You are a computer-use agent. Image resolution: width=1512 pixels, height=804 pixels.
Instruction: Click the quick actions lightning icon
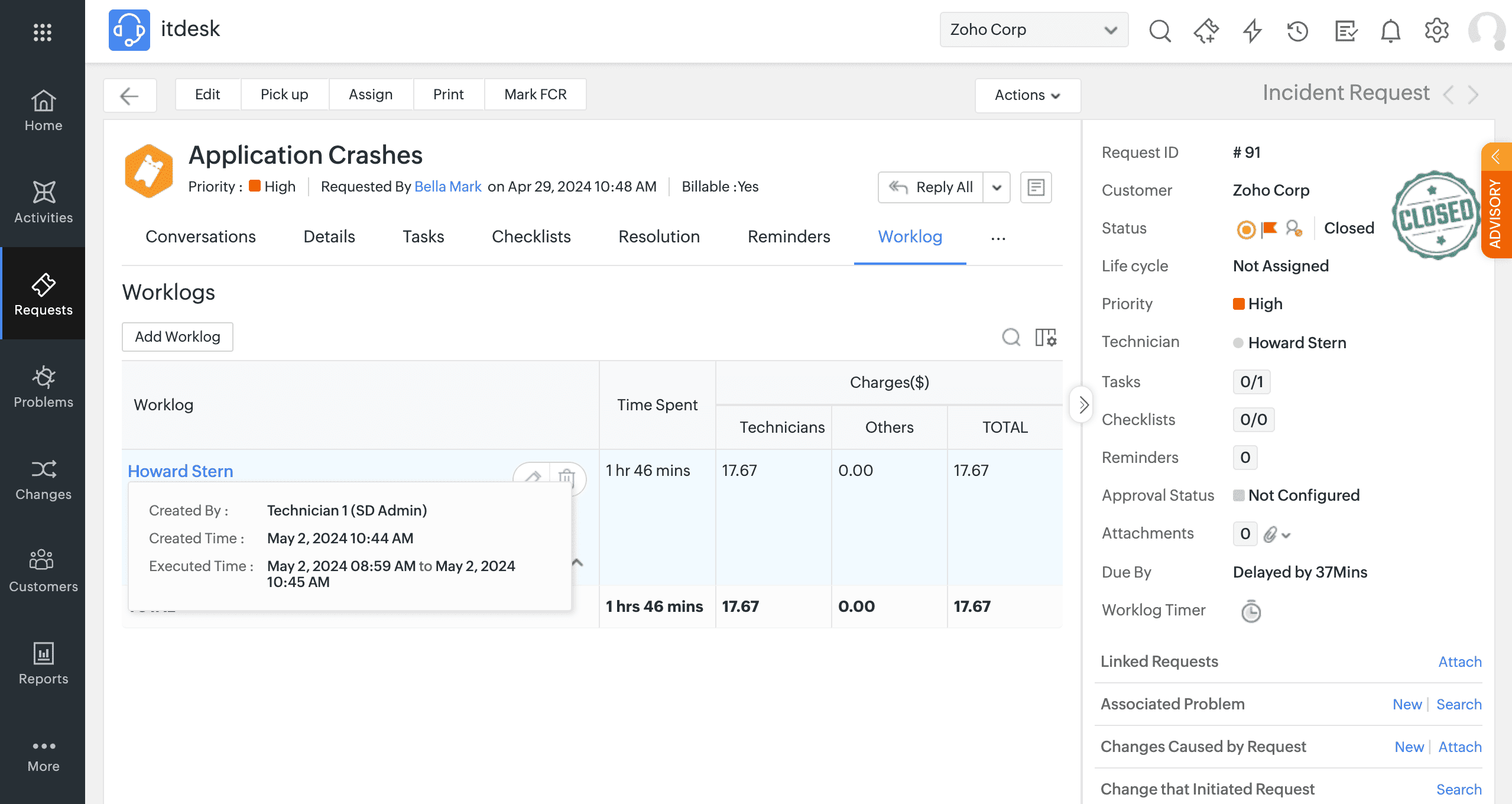[x=1252, y=30]
